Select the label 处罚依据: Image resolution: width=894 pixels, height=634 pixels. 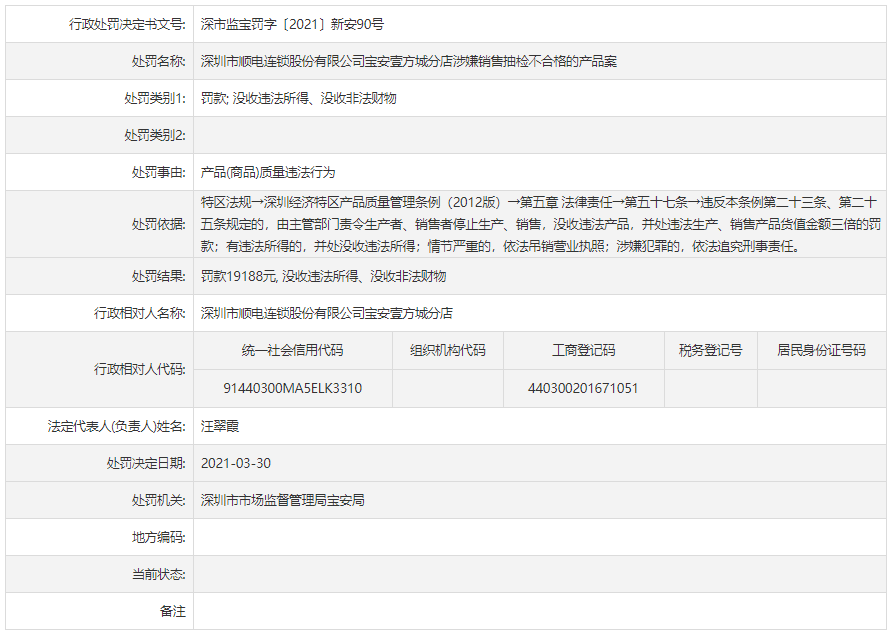pos(159,225)
